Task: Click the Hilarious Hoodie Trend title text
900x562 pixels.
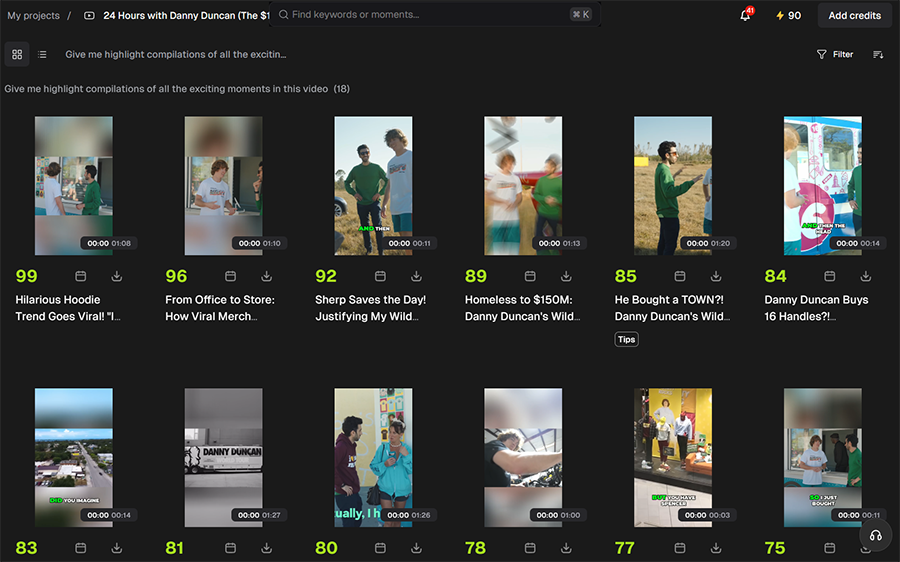Action: coord(68,308)
